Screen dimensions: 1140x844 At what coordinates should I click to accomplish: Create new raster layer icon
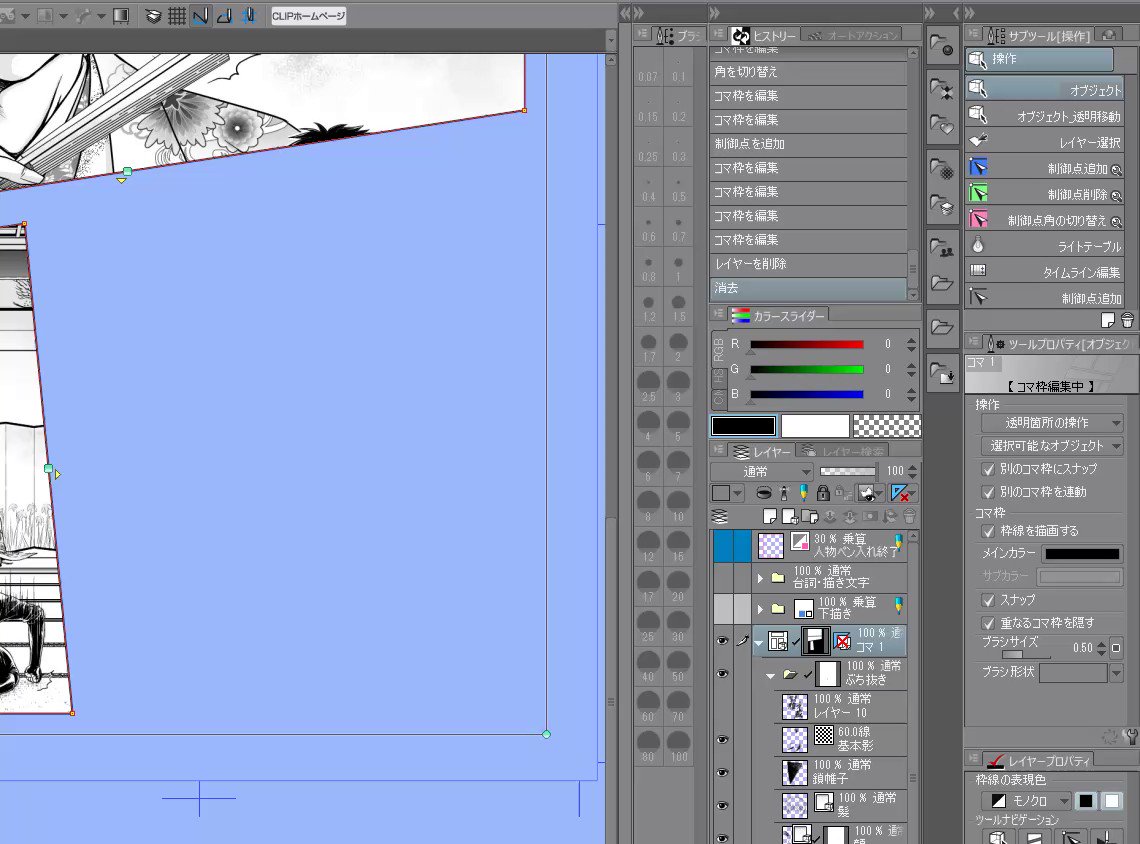point(770,517)
